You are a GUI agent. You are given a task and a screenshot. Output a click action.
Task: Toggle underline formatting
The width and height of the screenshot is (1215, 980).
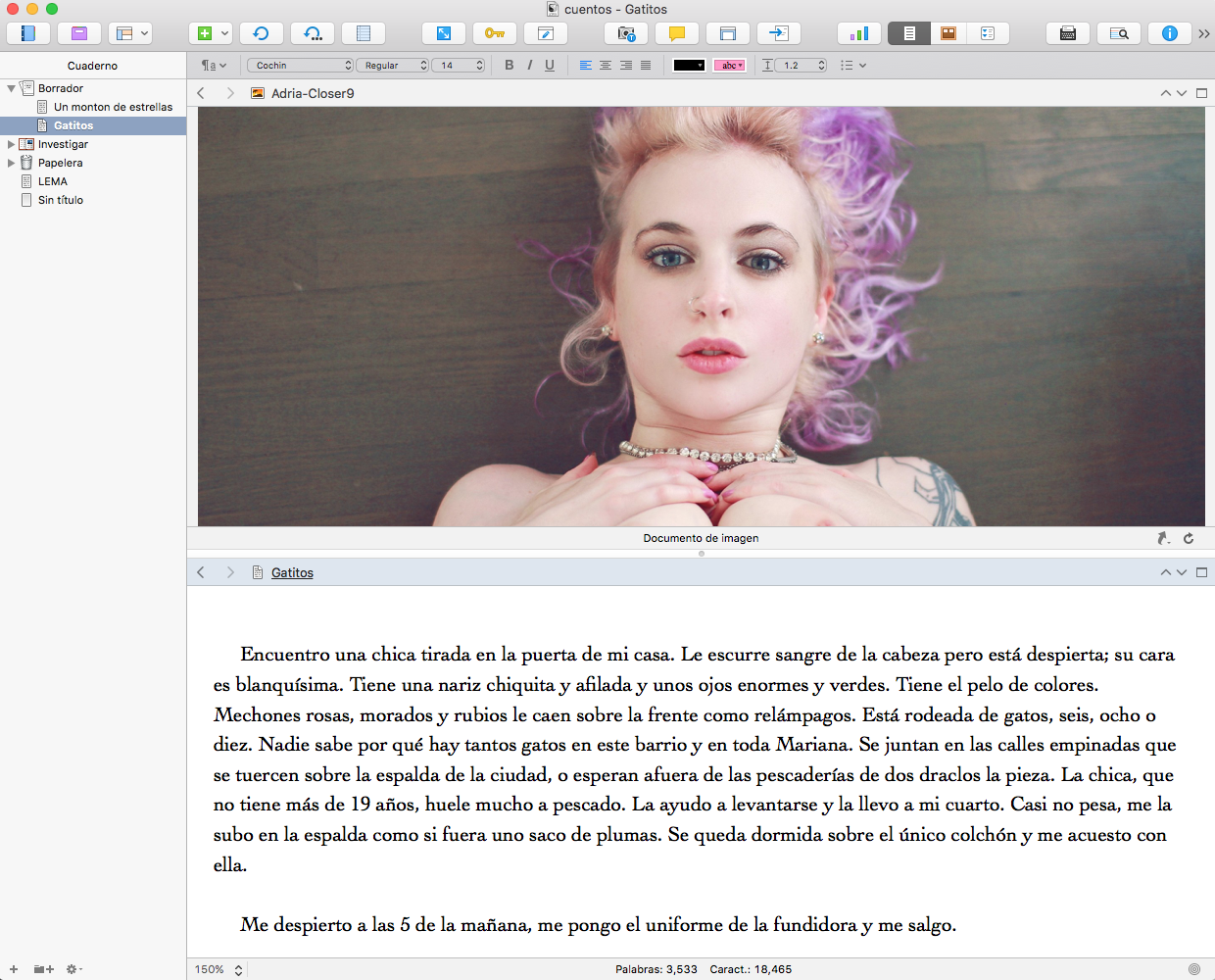[x=550, y=66]
